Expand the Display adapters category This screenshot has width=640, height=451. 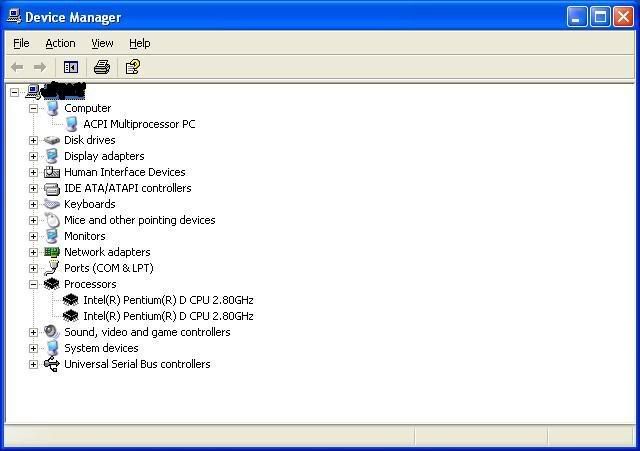[33, 156]
